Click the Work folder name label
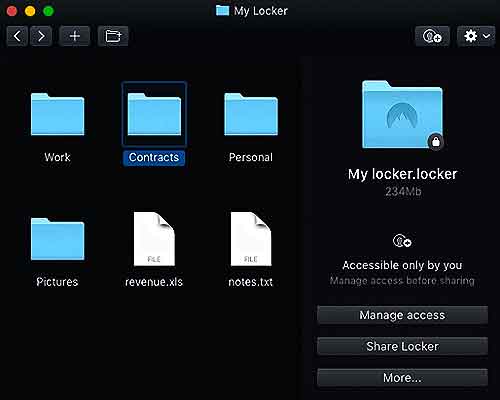500x400 pixels. click(57, 157)
